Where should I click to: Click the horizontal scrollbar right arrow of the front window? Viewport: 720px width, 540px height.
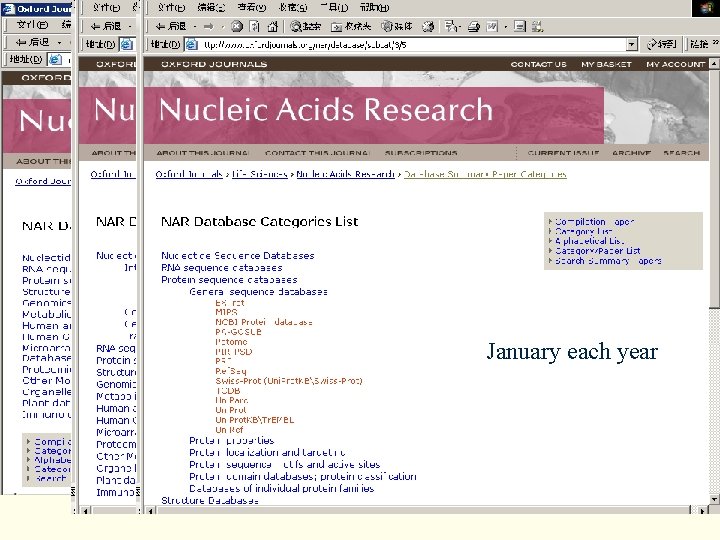click(x=703, y=510)
